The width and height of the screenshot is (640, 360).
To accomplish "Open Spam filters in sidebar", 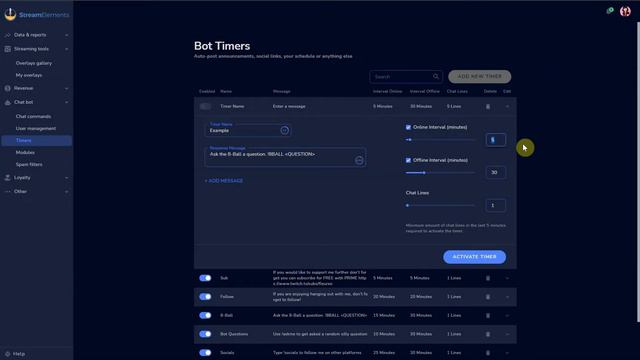I will click(29, 164).
